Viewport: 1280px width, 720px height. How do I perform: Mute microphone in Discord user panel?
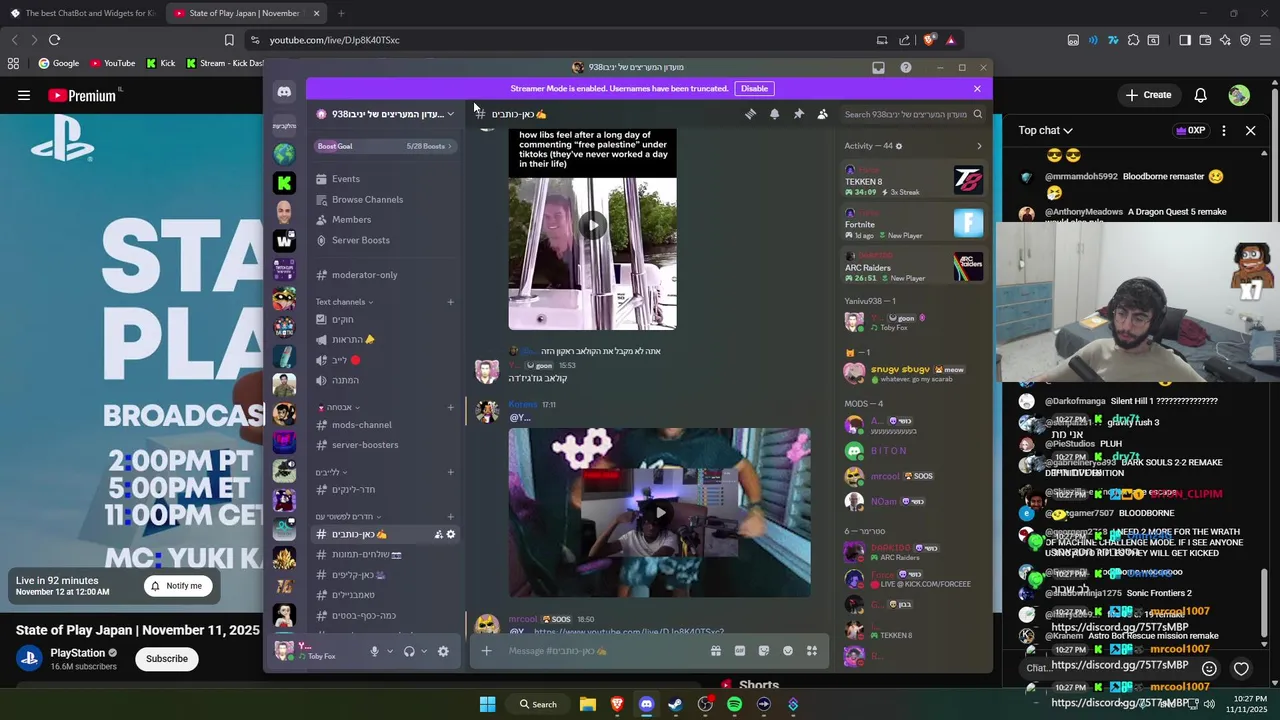[374, 651]
